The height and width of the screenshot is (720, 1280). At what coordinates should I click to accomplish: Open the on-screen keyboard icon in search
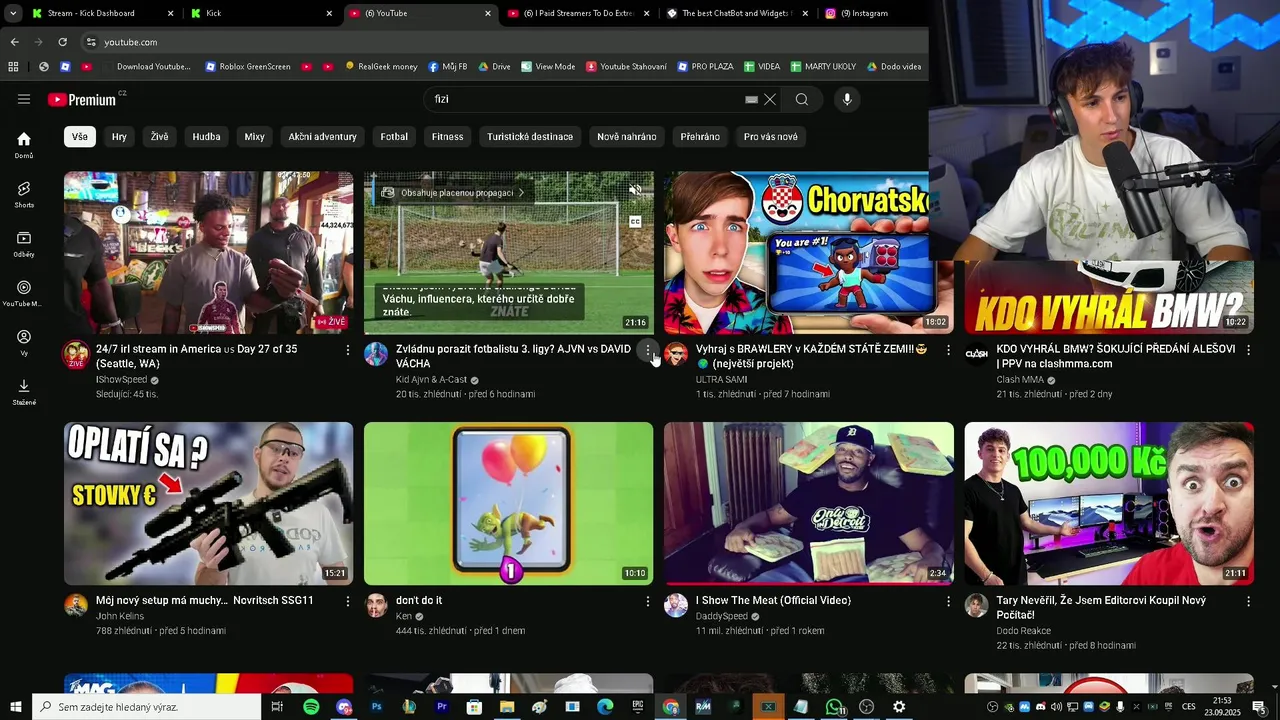pyautogui.click(x=751, y=99)
